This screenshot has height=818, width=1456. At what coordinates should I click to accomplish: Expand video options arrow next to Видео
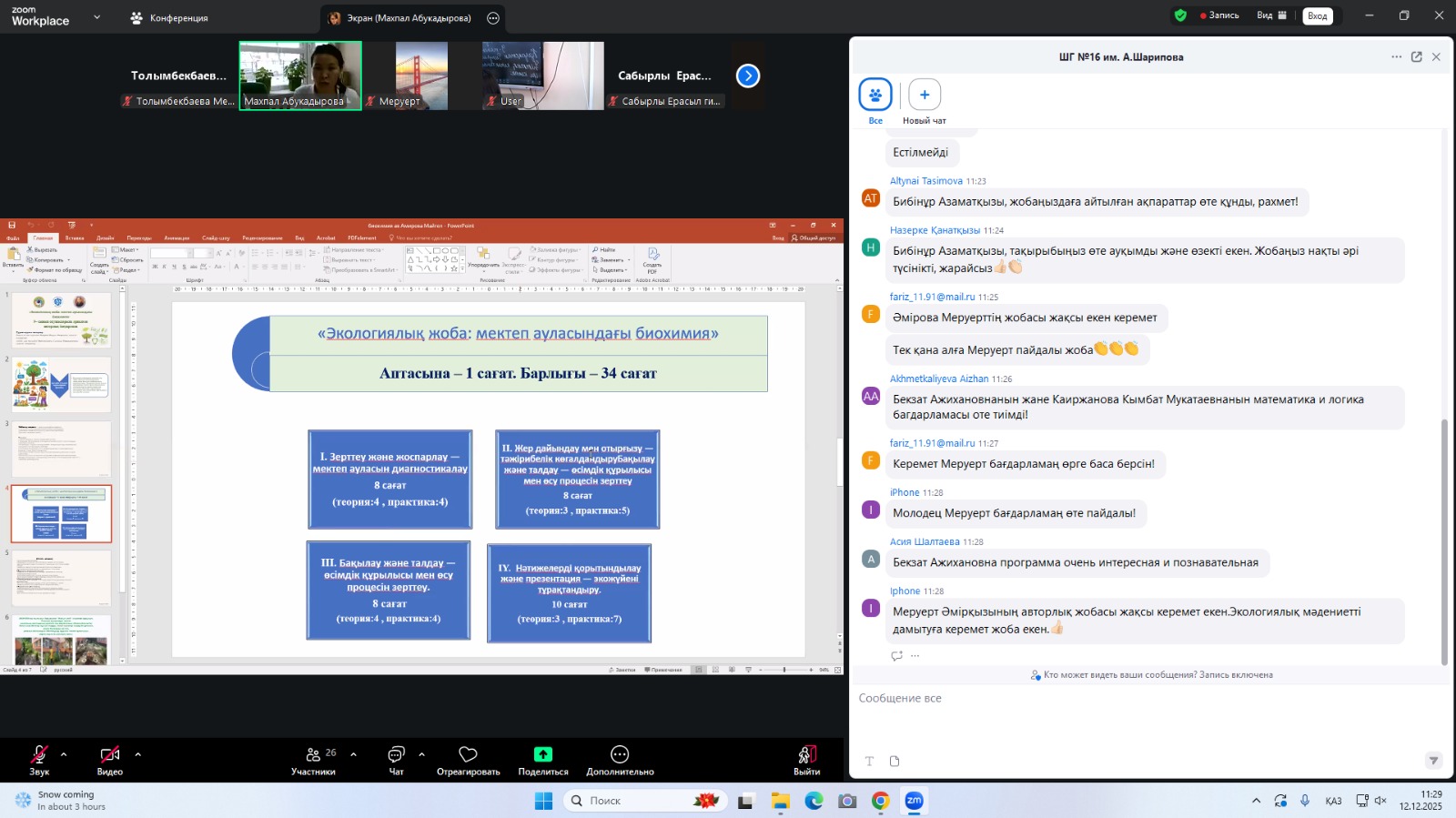coord(138,754)
